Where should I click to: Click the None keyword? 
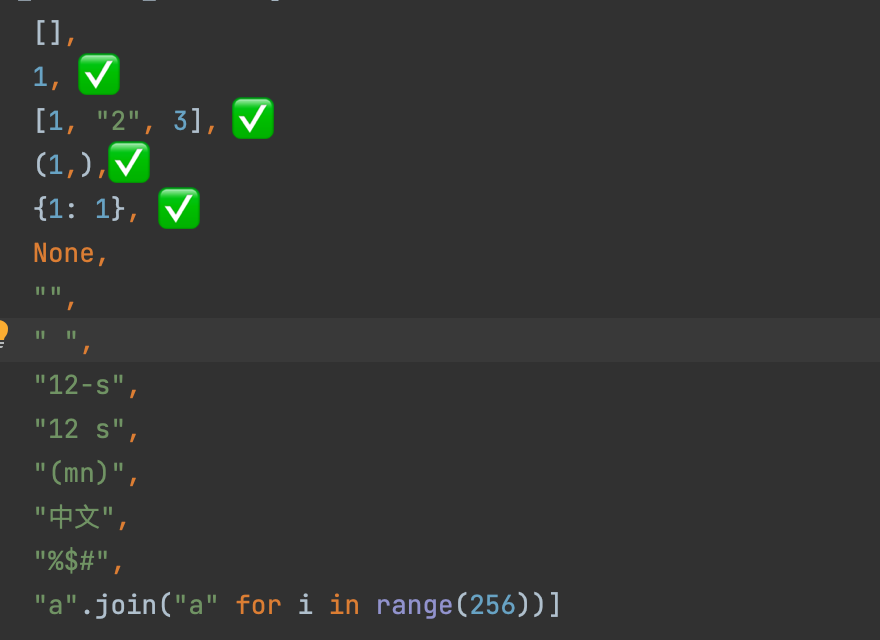point(62,252)
